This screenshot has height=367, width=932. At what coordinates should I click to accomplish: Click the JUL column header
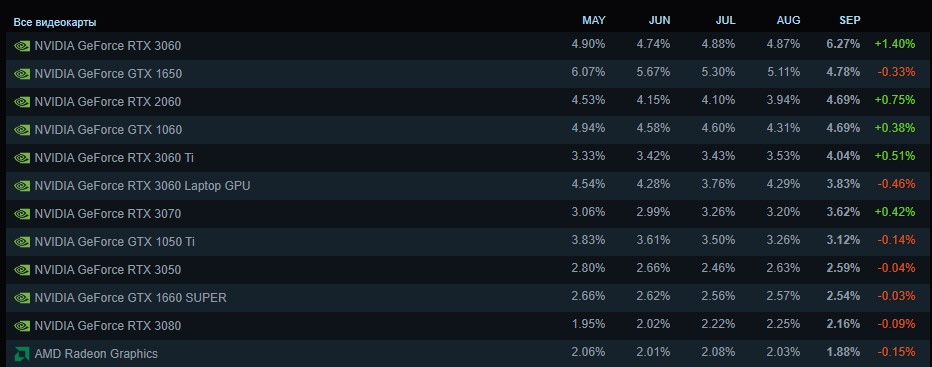[x=725, y=20]
